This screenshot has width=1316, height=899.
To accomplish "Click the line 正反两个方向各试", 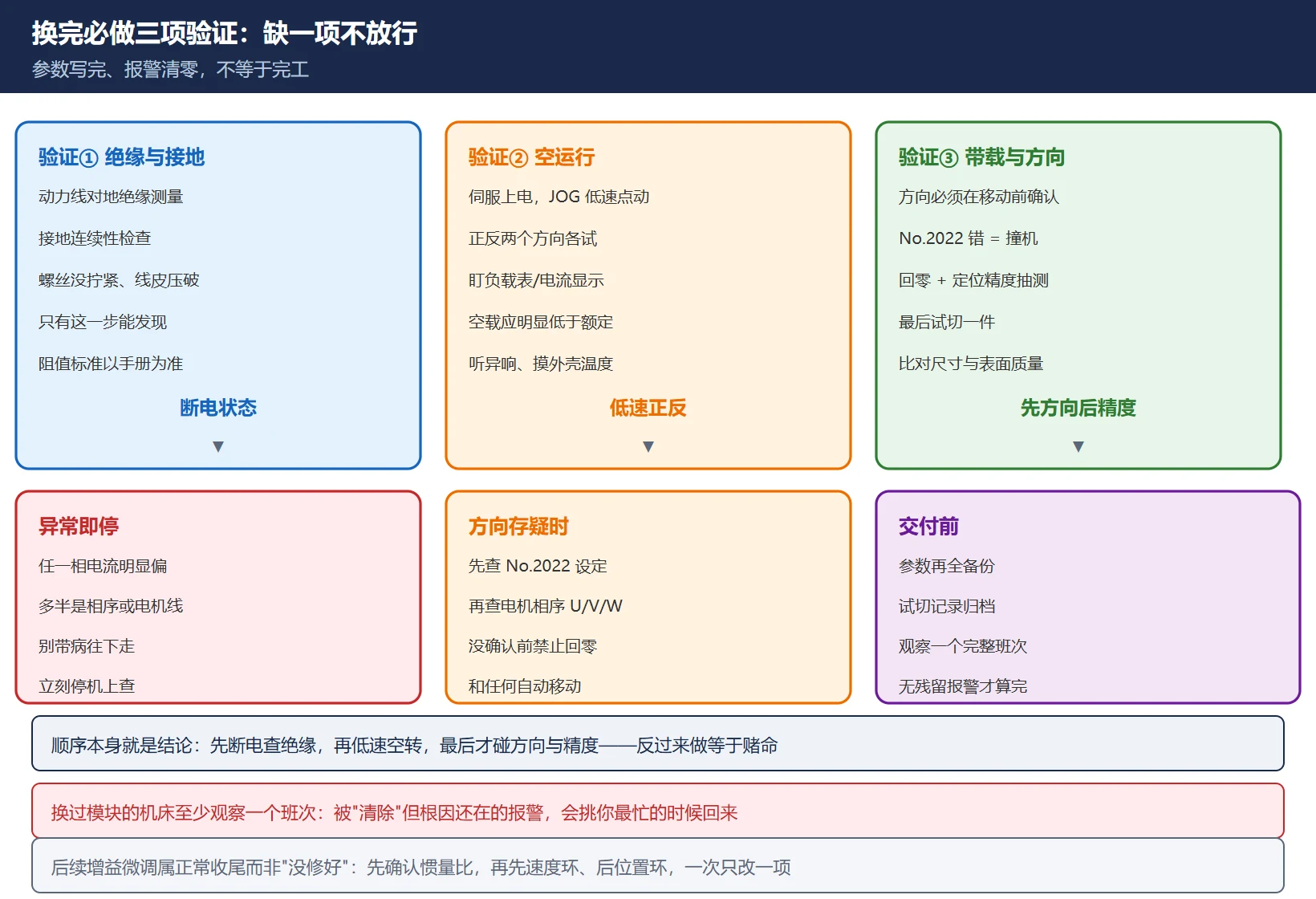I will [533, 238].
